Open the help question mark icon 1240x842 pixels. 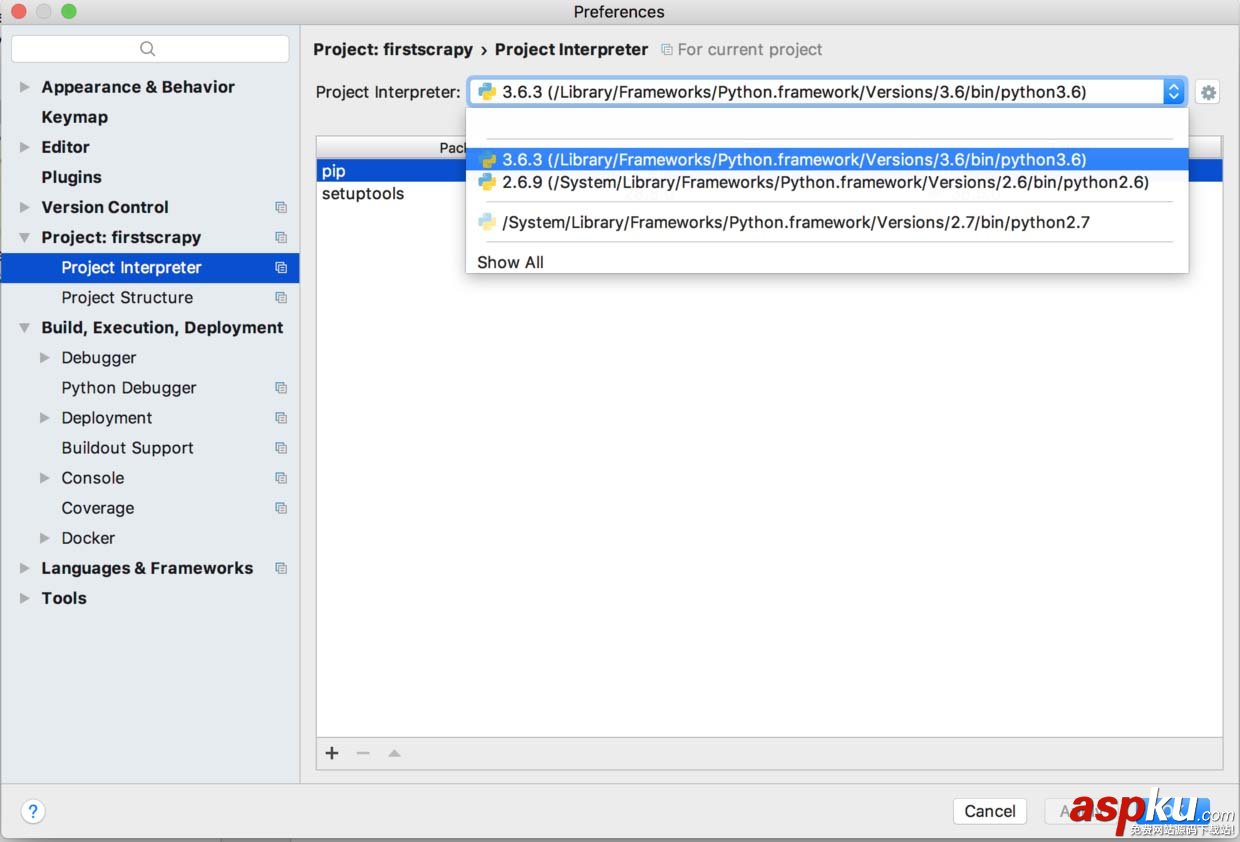tap(33, 811)
